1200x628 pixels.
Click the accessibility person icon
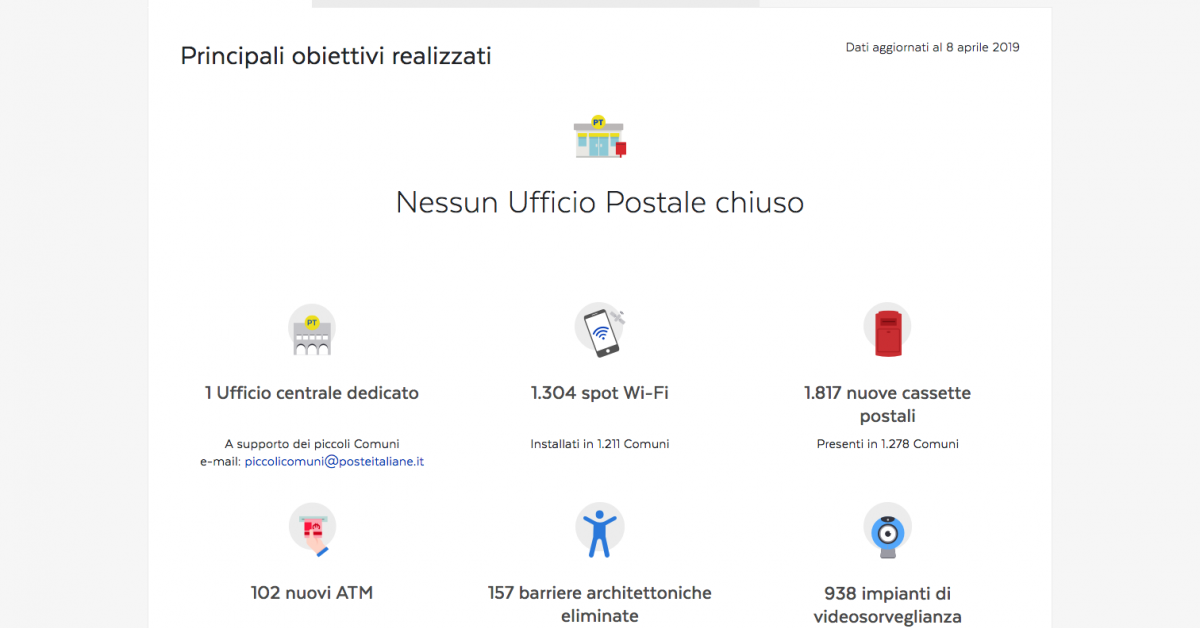pyautogui.click(x=600, y=530)
